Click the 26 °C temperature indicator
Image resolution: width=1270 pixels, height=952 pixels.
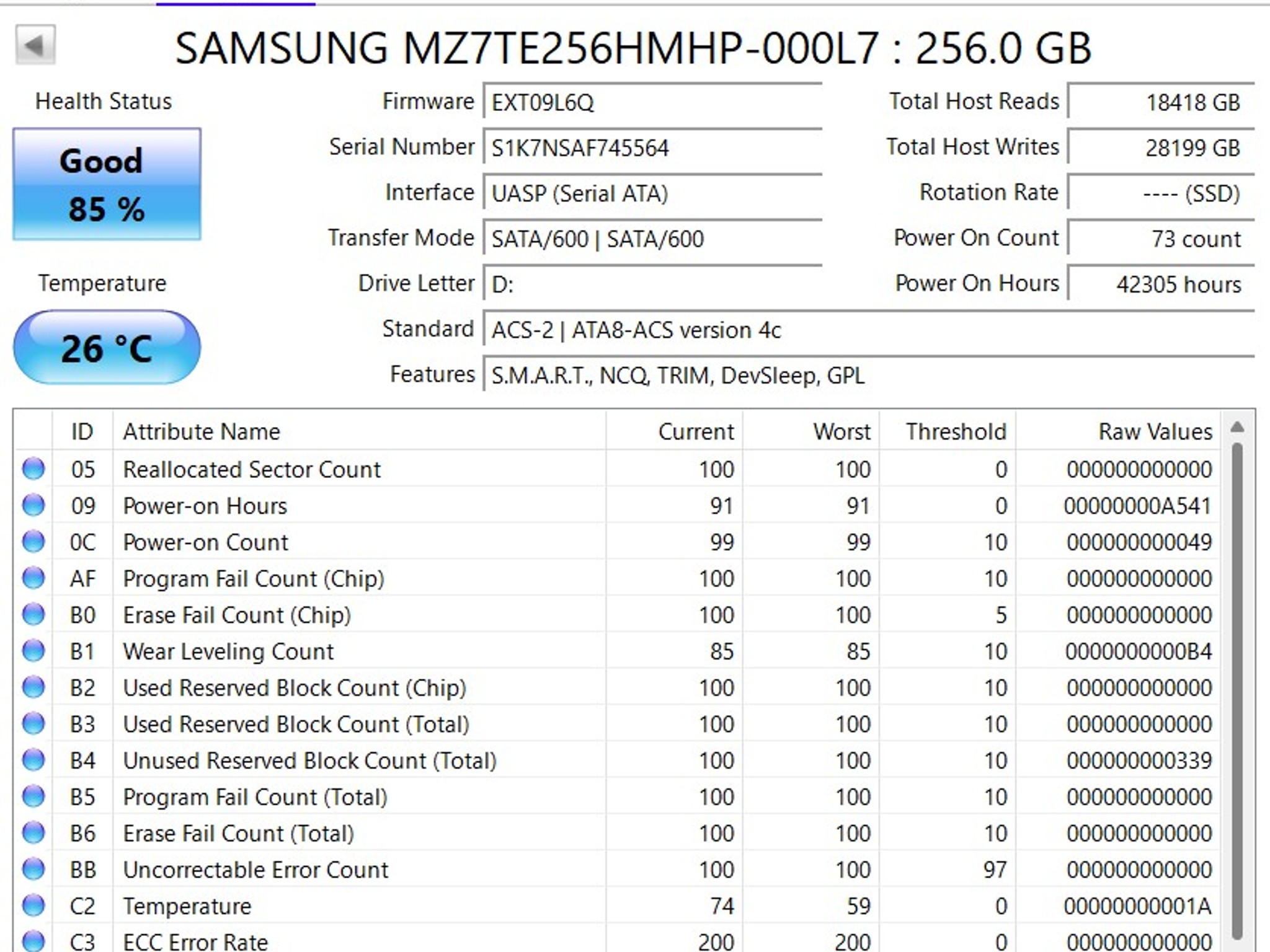tap(107, 347)
